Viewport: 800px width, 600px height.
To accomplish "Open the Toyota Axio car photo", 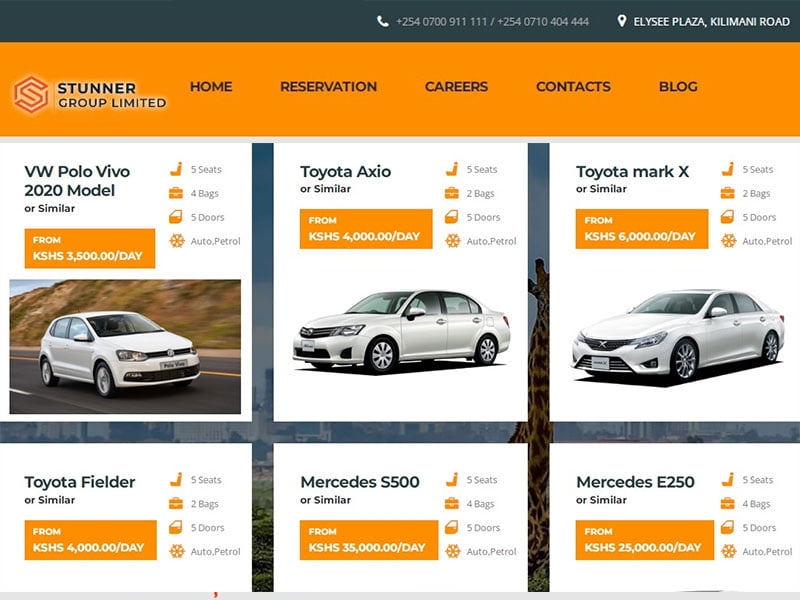I will click(401, 332).
